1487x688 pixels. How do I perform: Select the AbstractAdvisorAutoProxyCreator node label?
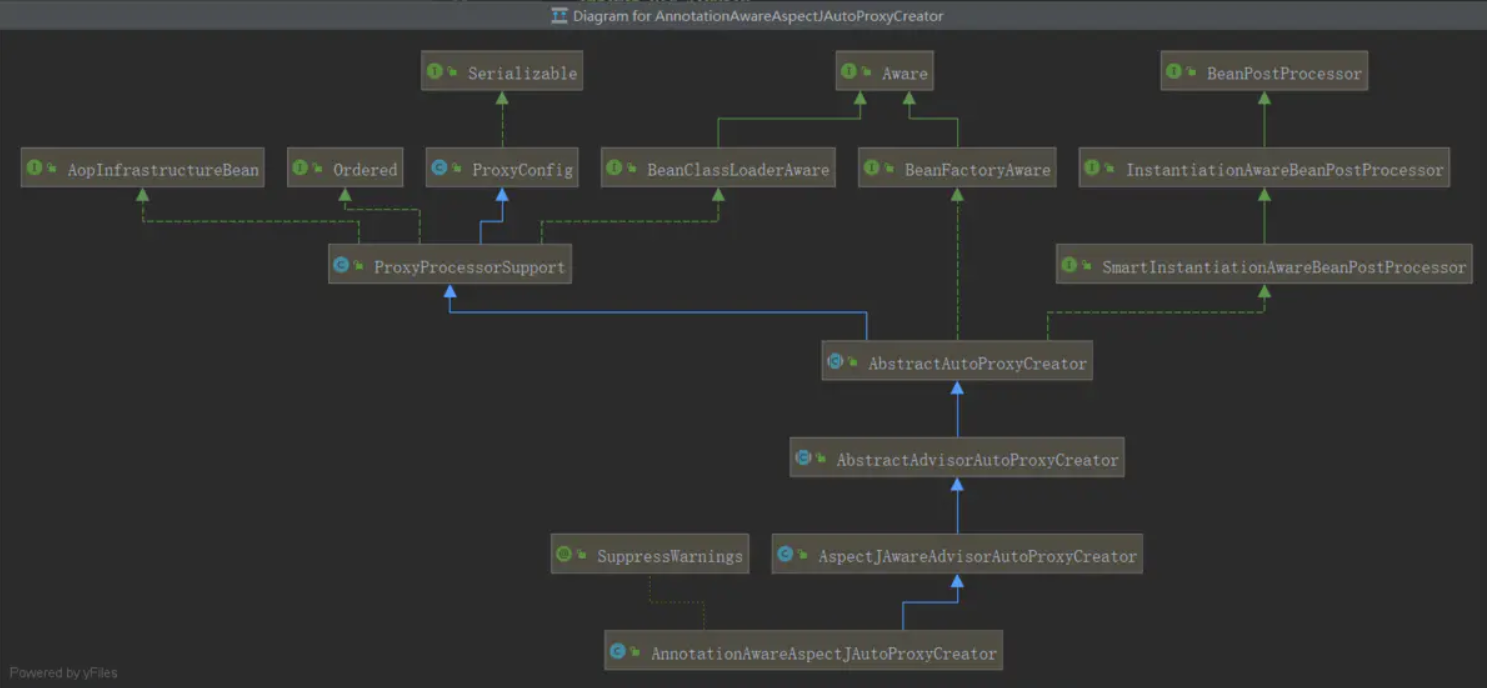coord(977,460)
